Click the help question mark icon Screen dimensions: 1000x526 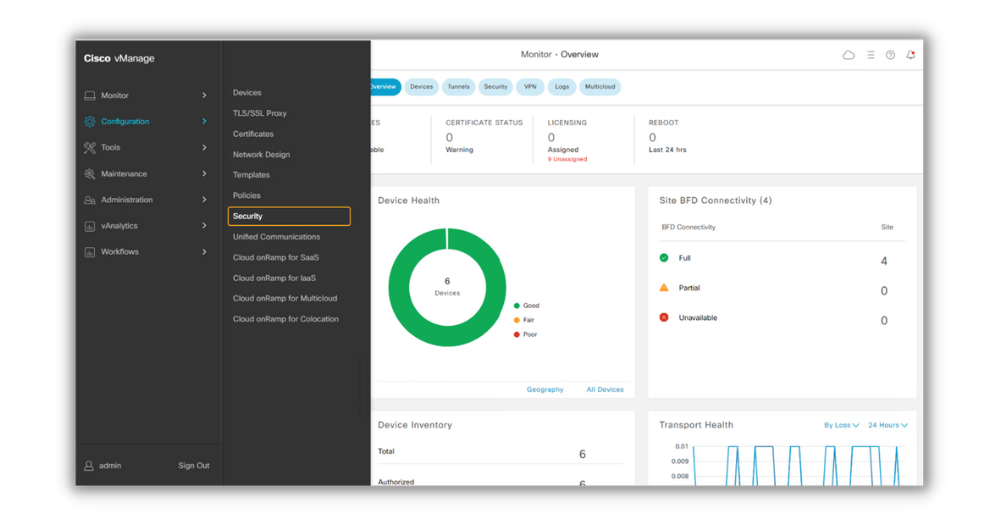click(890, 55)
